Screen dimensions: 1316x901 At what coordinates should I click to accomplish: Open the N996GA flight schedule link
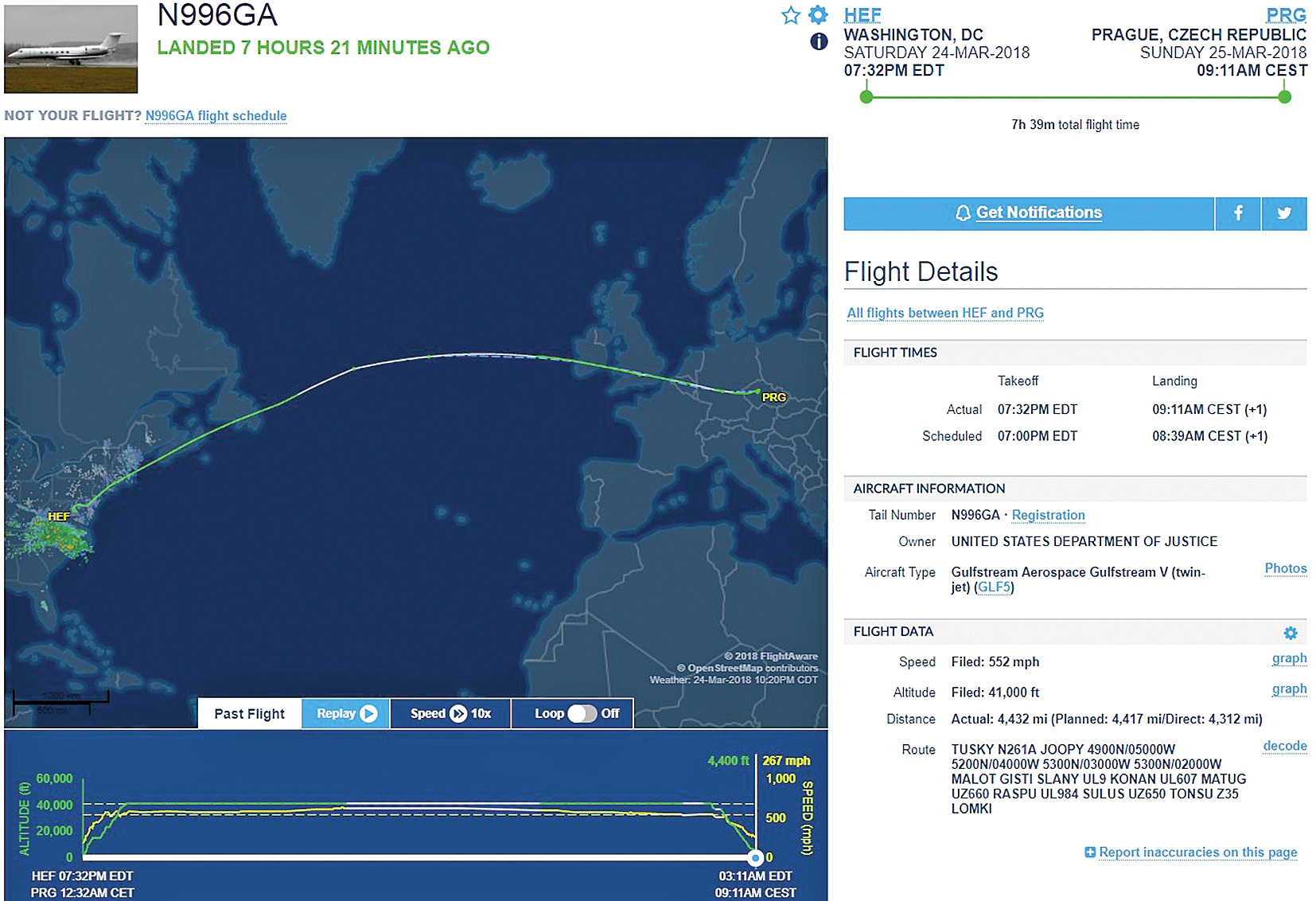click(x=216, y=116)
